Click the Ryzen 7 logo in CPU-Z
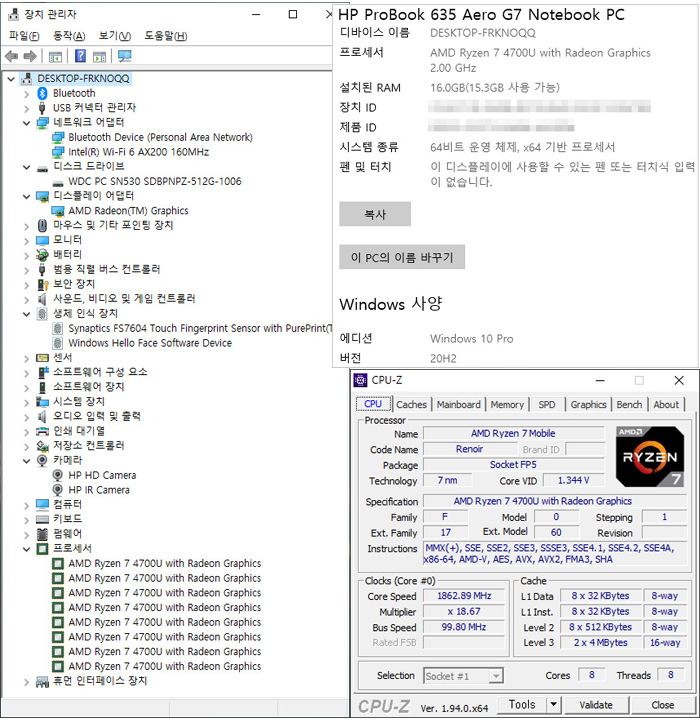 coord(649,457)
